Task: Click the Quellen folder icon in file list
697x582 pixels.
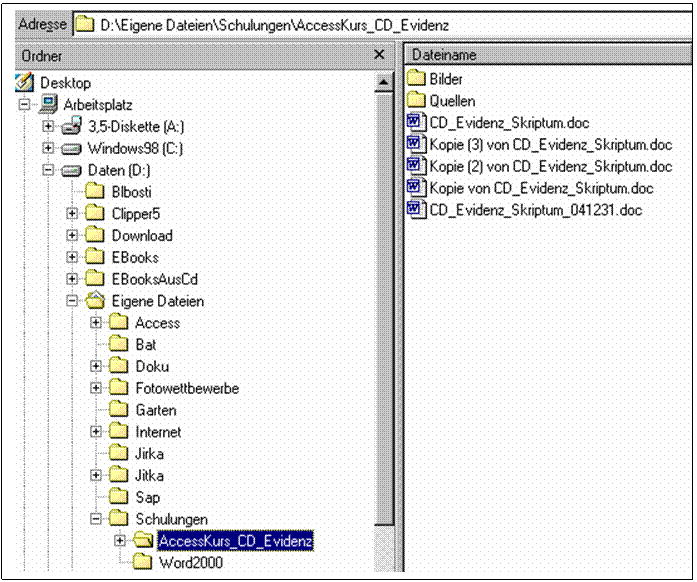Action: (x=416, y=100)
